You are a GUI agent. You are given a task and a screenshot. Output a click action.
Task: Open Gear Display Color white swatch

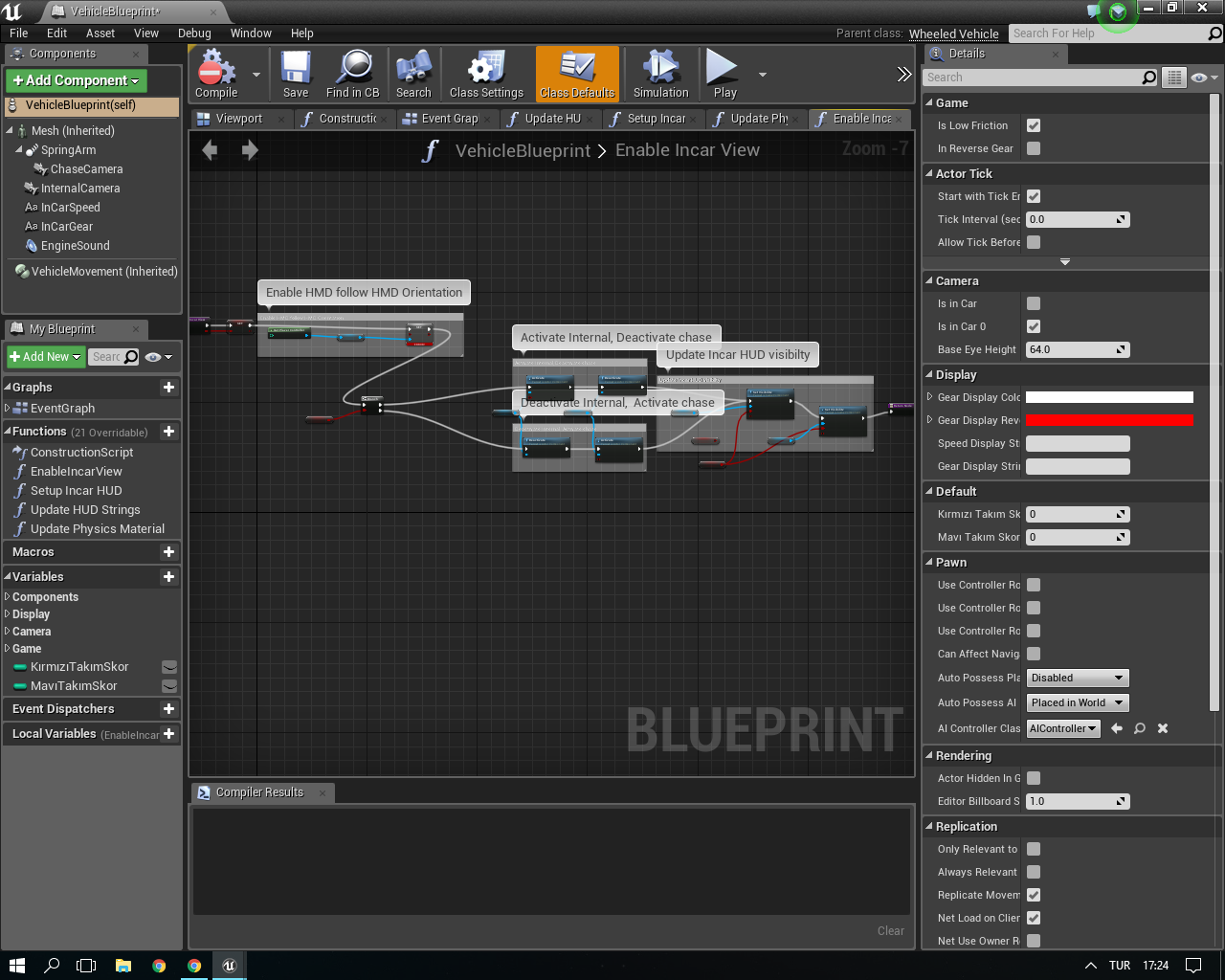pyautogui.click(x=1109, y=397)
